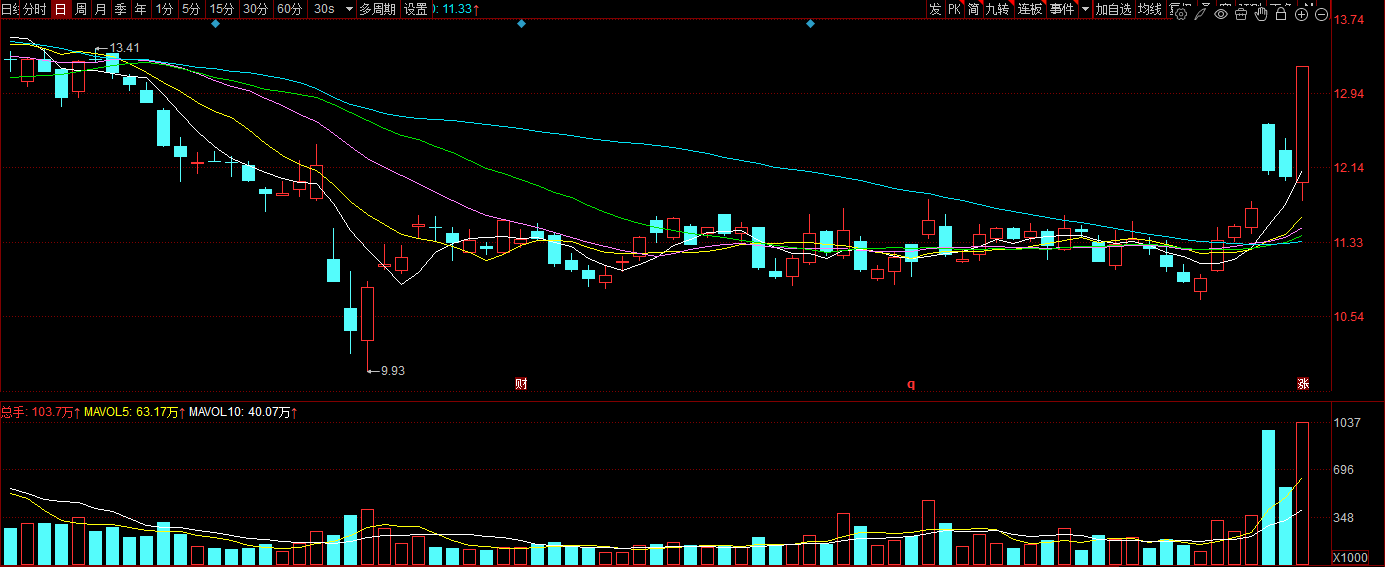1385x567 pixels.
Task: Click 加自选 add to watchlist
Action: click(x=1113, y=9)
